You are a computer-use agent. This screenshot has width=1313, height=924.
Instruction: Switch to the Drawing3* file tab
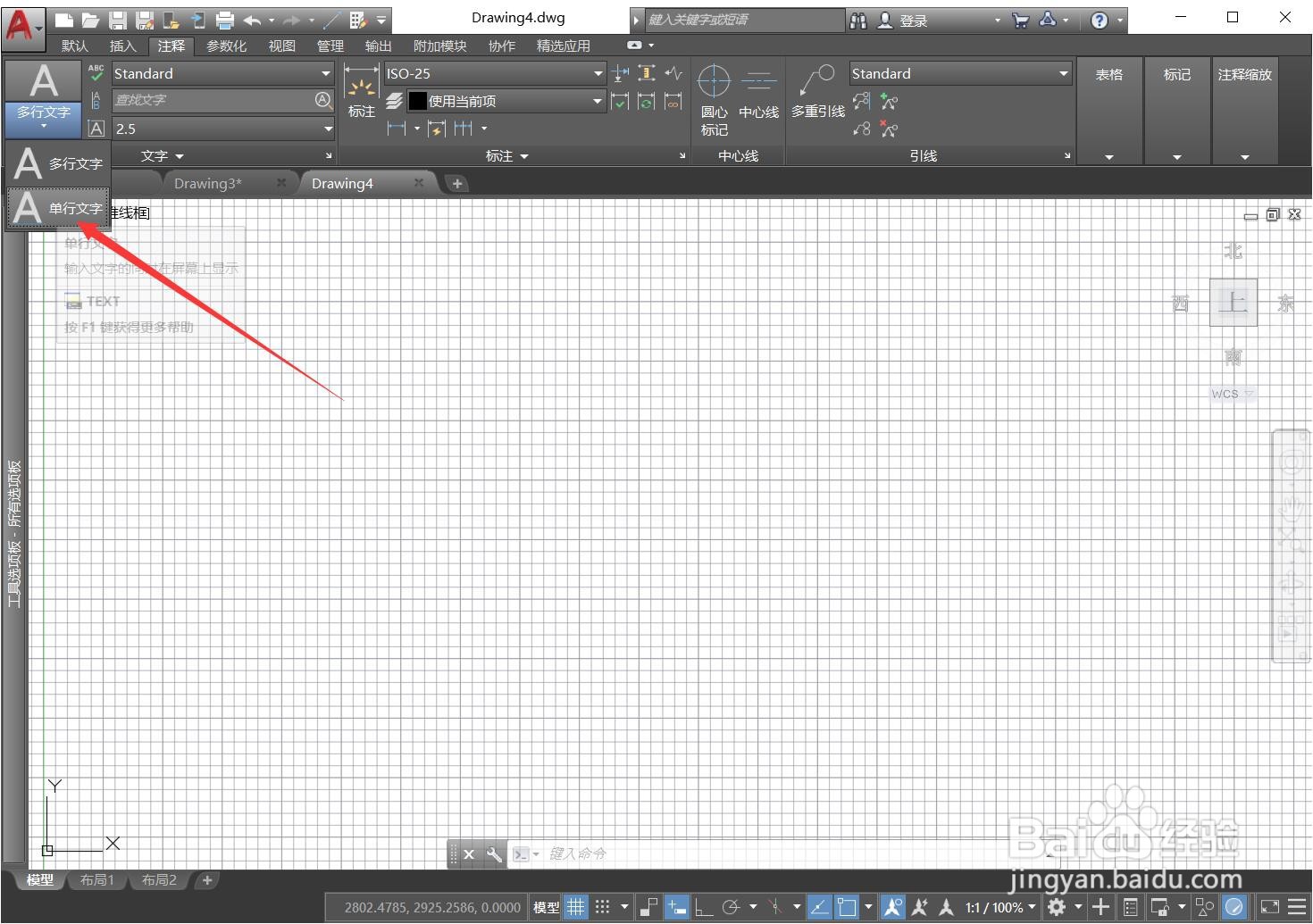point(207,183)
